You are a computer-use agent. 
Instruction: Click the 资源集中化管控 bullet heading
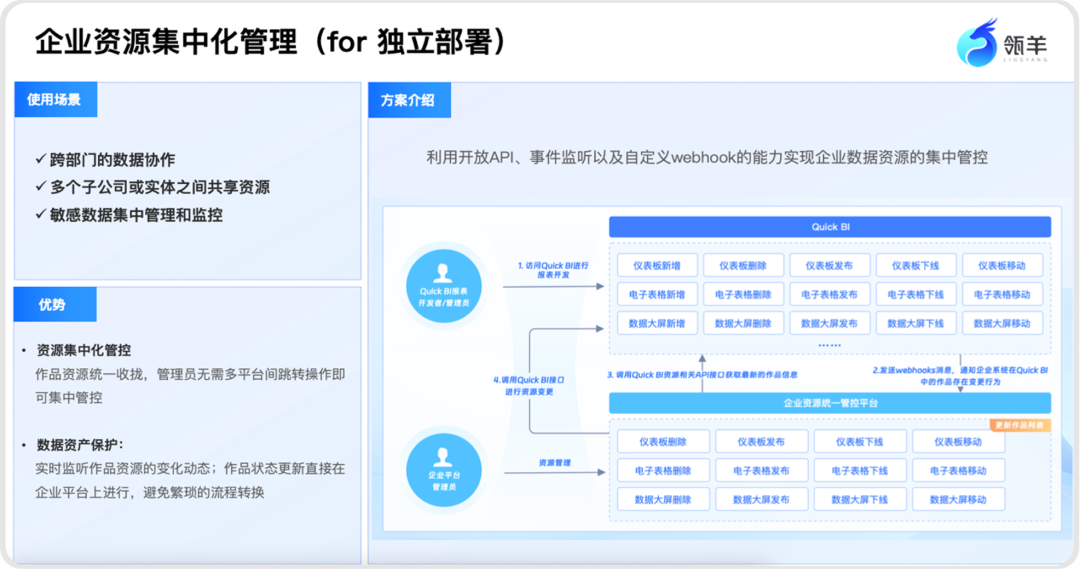pos(83,350)
